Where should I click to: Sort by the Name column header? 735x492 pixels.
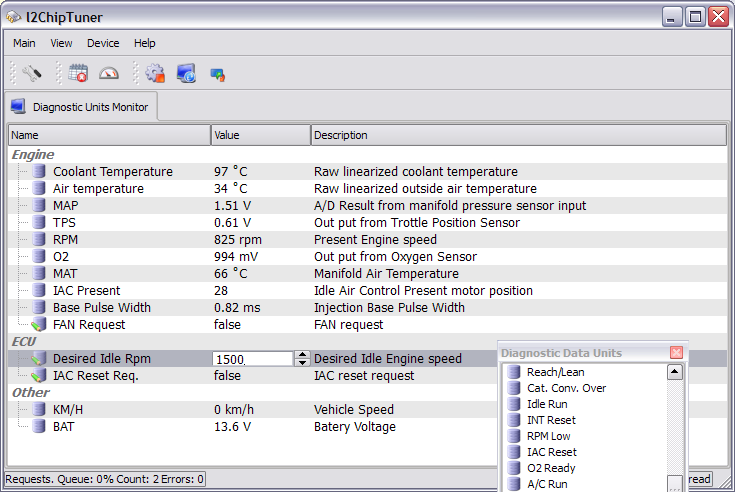click(x=110, y=135)
